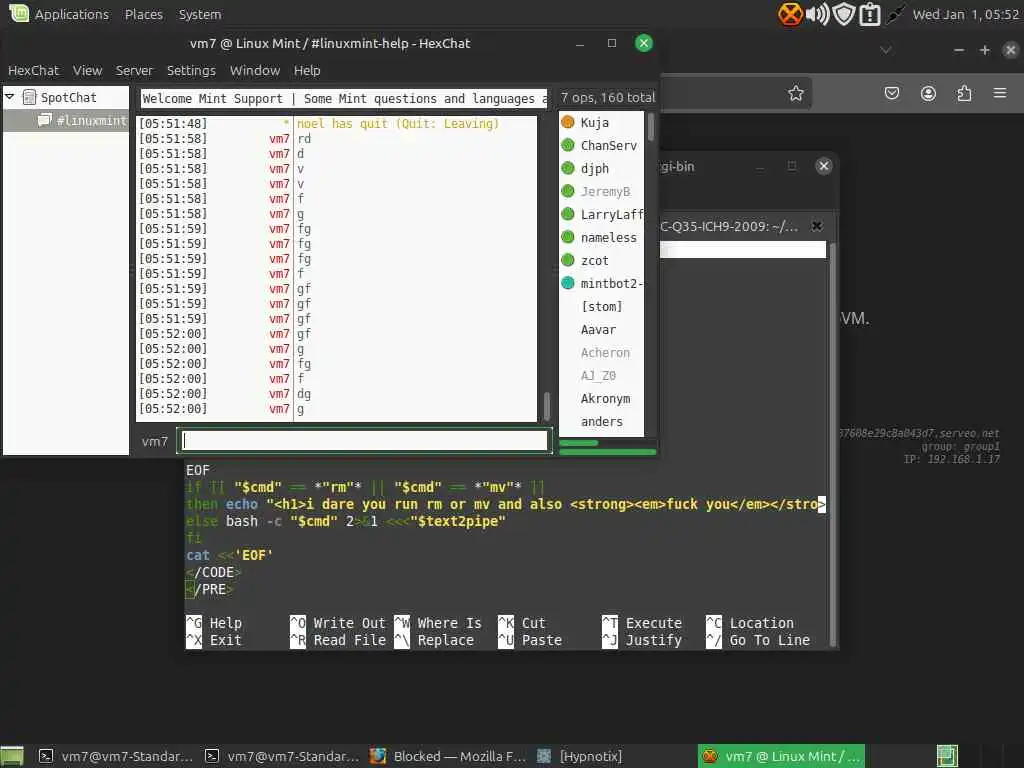Screen dimensions: 1024x768
Task: Click show desktop icon in taskbar
Action: 12,756
